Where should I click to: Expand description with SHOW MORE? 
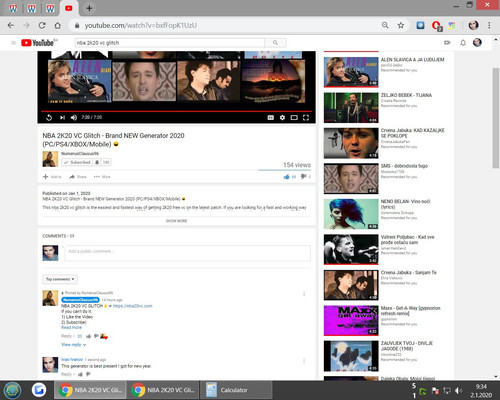click(x=176, y=221)
